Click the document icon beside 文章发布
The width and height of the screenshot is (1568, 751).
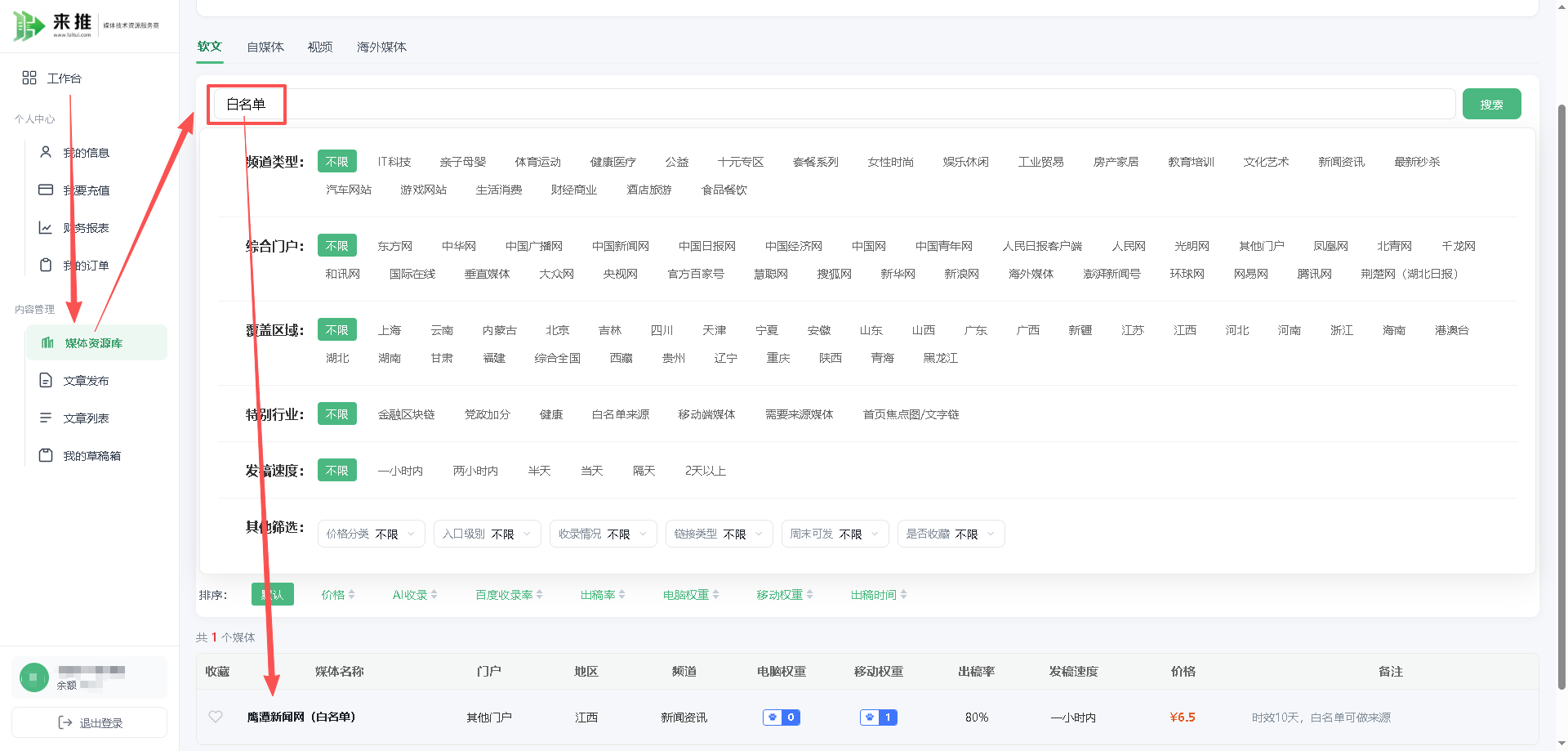tap(46, 380)
